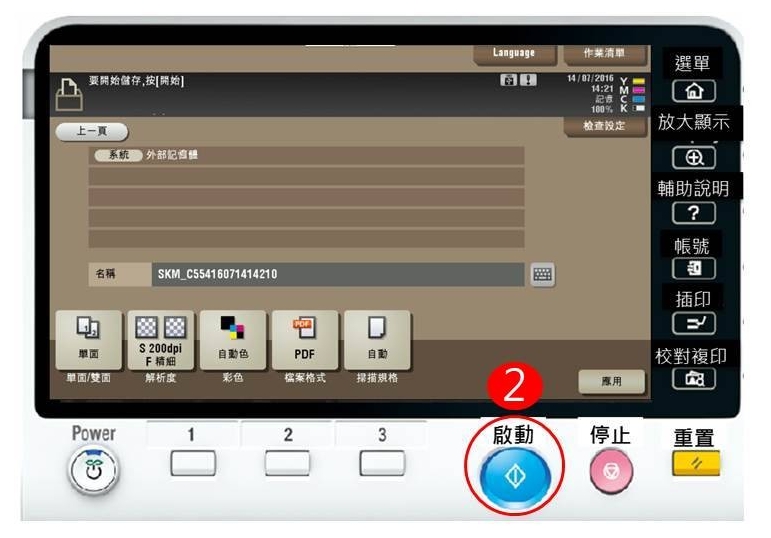The image size is (771, 538).
Task: Tap the document storage icon at top left
Action: click(69, 94)
